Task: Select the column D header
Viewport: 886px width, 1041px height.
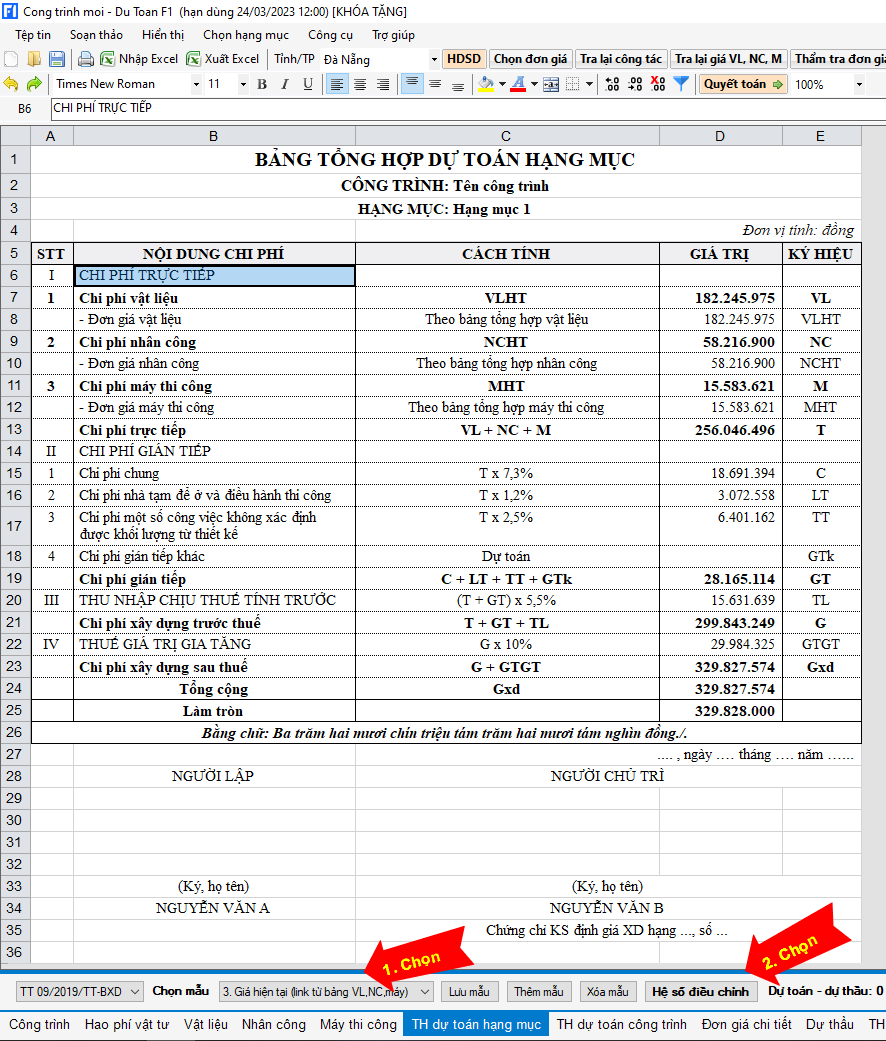Action: (720, 136)
